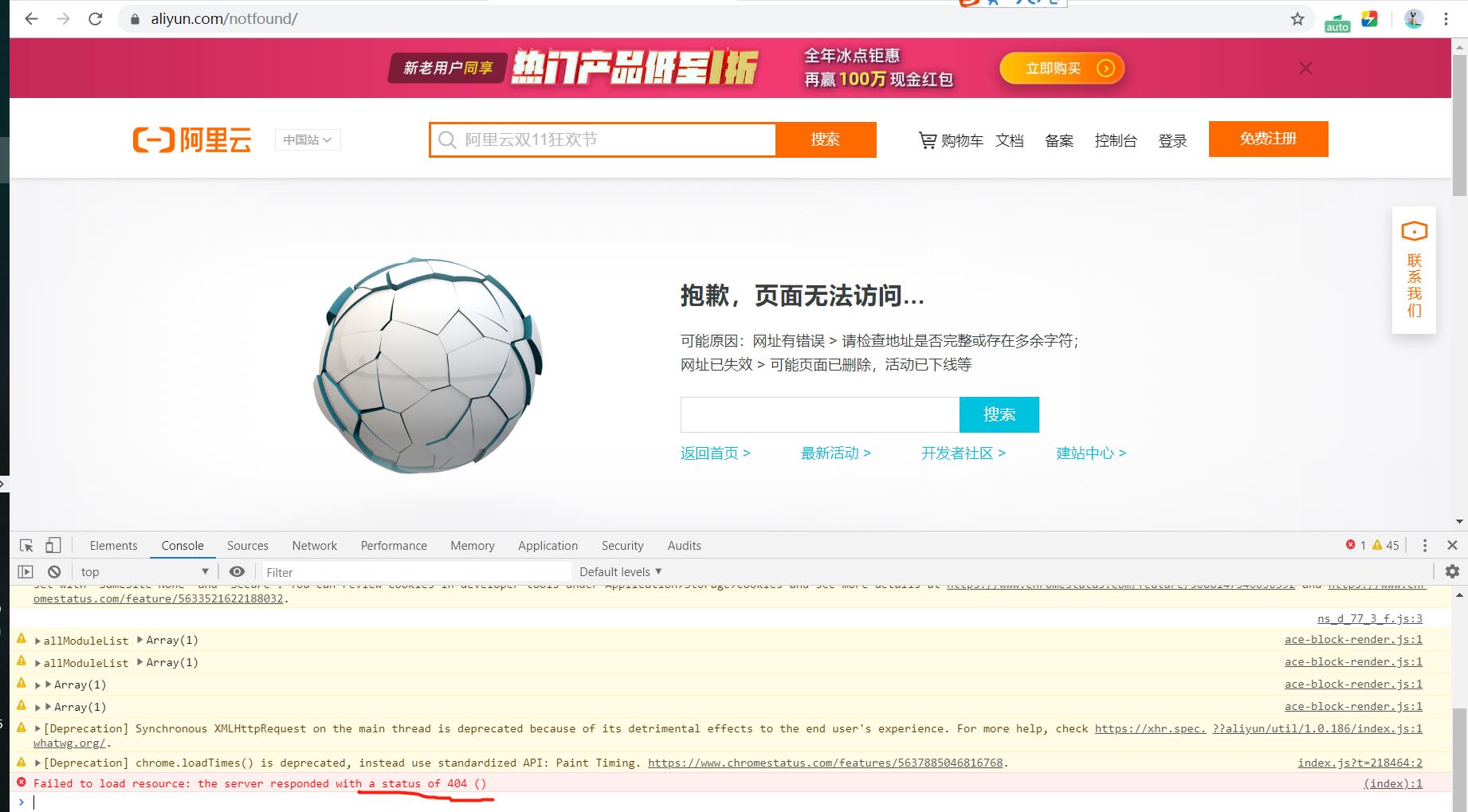Go back to the previous browser page
This screenshot has width=1468, height=812.
(x=32, y=19)
